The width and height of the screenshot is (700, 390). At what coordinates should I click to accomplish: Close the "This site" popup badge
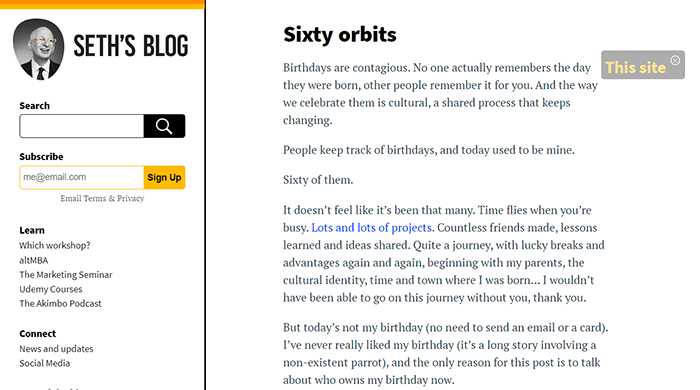[675, 60]
